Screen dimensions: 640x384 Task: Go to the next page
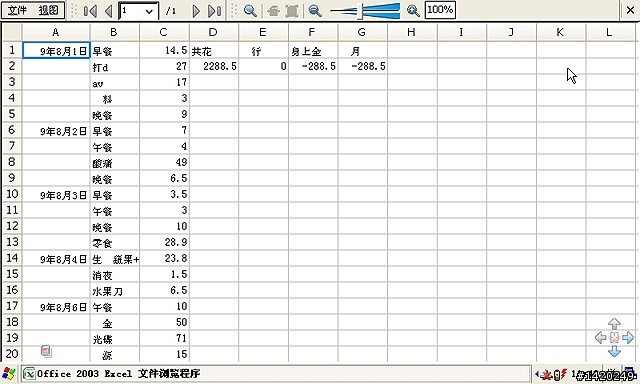coord(196,11)
